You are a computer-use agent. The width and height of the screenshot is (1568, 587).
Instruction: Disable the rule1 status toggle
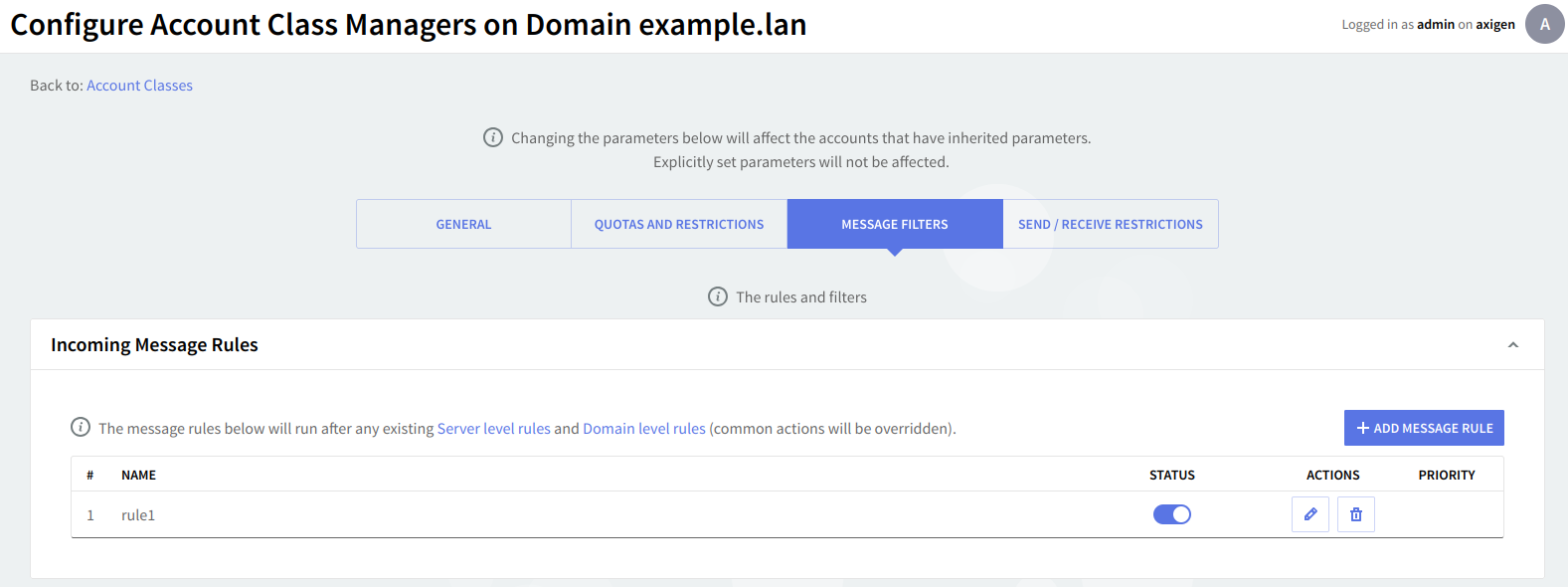pyautogui.click(x=1171, y=514)
